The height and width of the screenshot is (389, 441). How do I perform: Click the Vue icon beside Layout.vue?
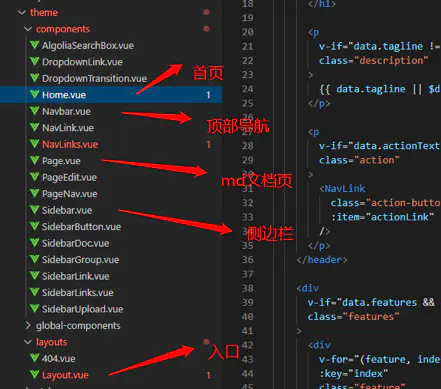34,375
